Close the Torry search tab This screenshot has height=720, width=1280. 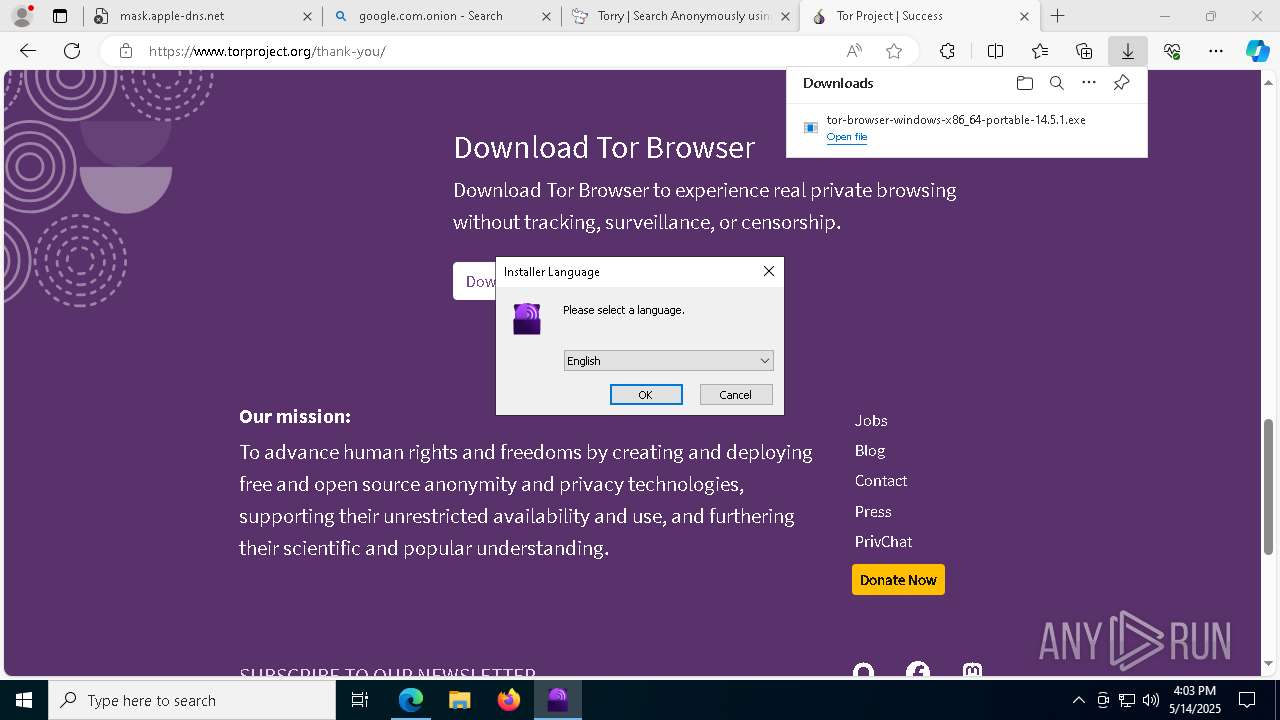786,16
